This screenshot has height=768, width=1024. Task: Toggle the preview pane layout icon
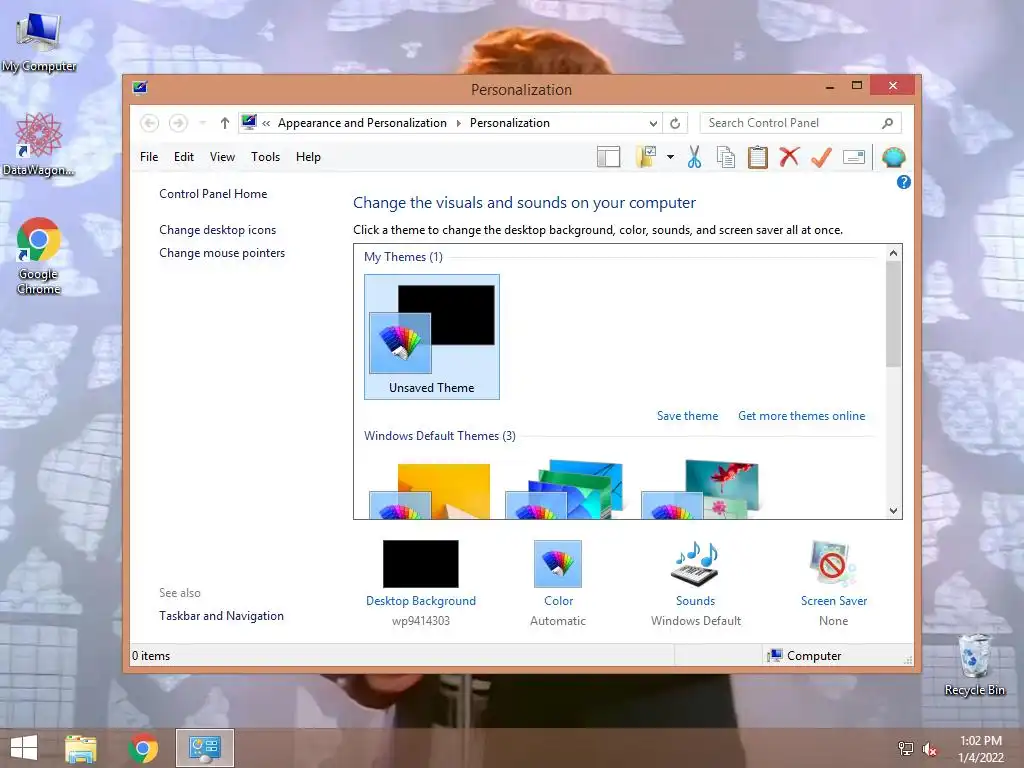[609, 157]
